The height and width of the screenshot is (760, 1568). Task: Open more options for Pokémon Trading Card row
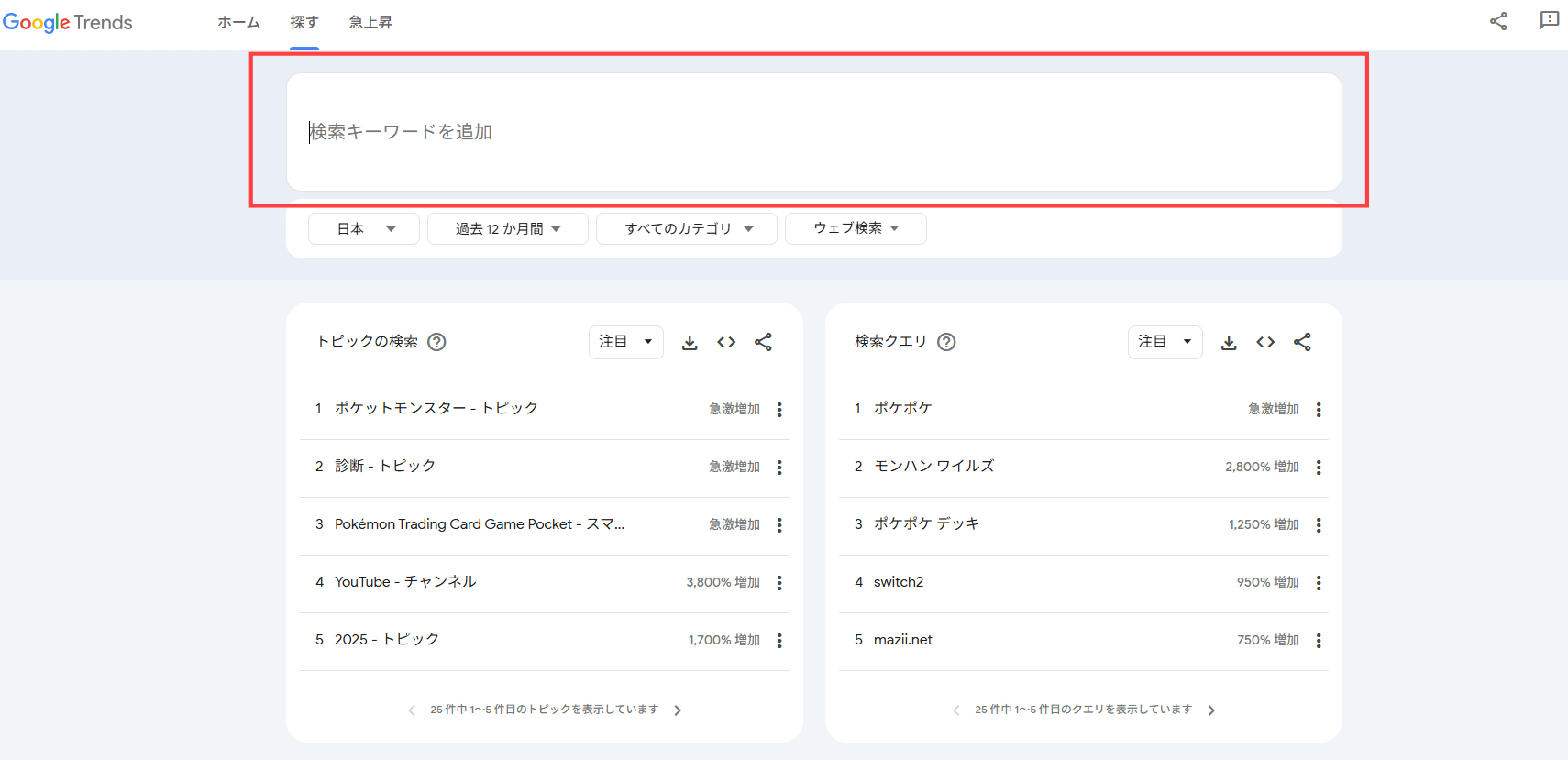point(779,525)
